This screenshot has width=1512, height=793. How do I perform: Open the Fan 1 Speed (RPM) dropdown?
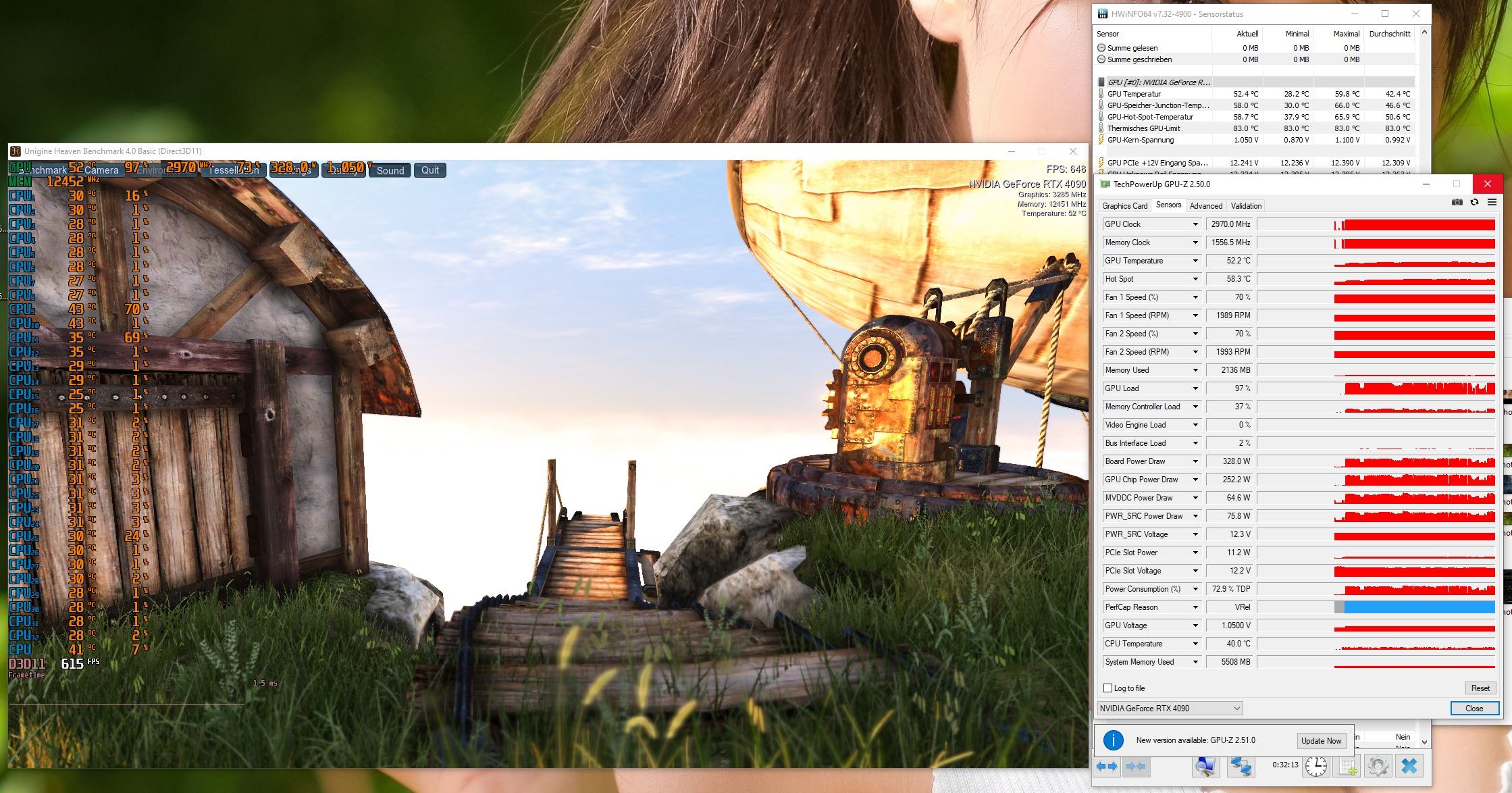pyautogui.click(x=1195, y=315)
